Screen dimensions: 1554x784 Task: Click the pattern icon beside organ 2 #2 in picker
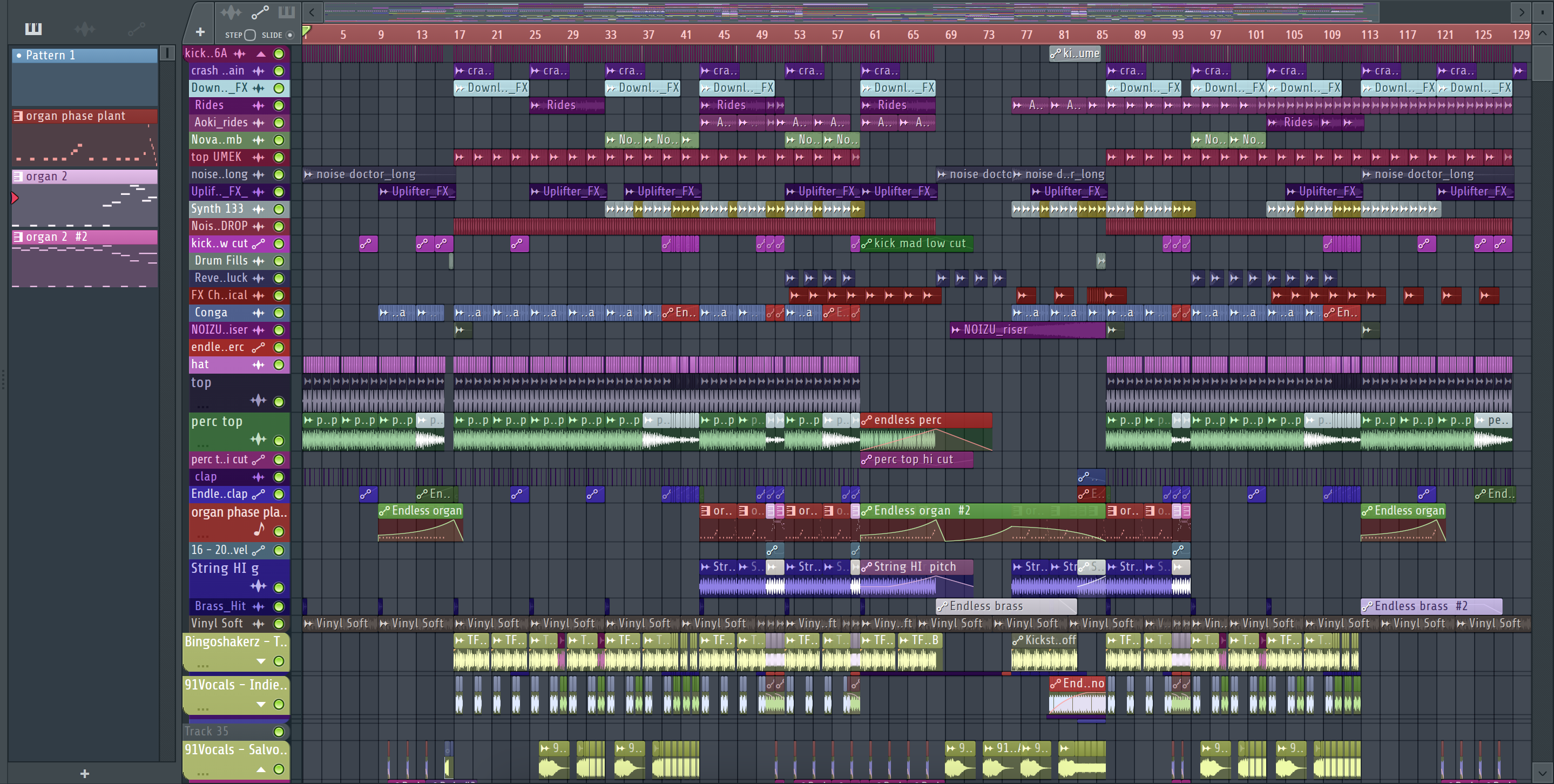pos(18,237)
